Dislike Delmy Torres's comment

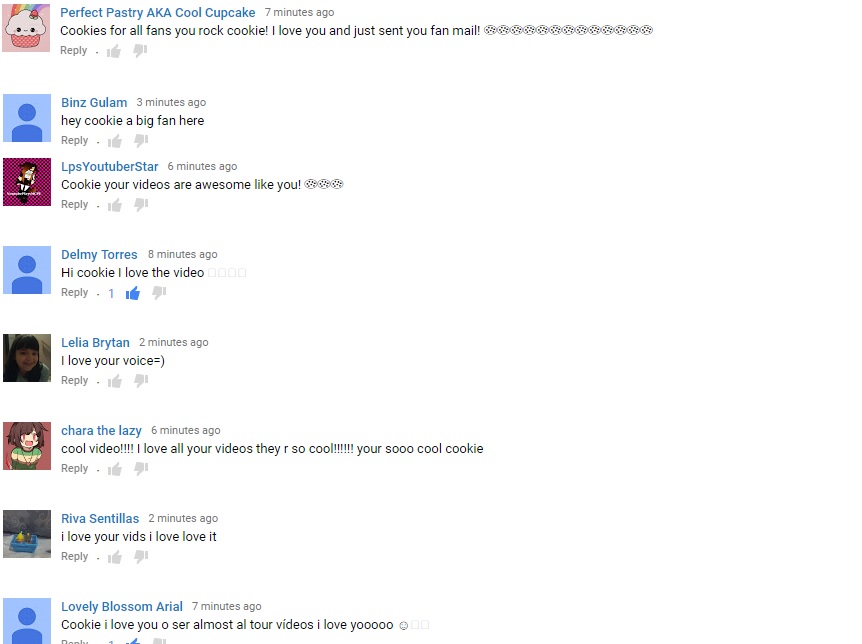(159, 293)
